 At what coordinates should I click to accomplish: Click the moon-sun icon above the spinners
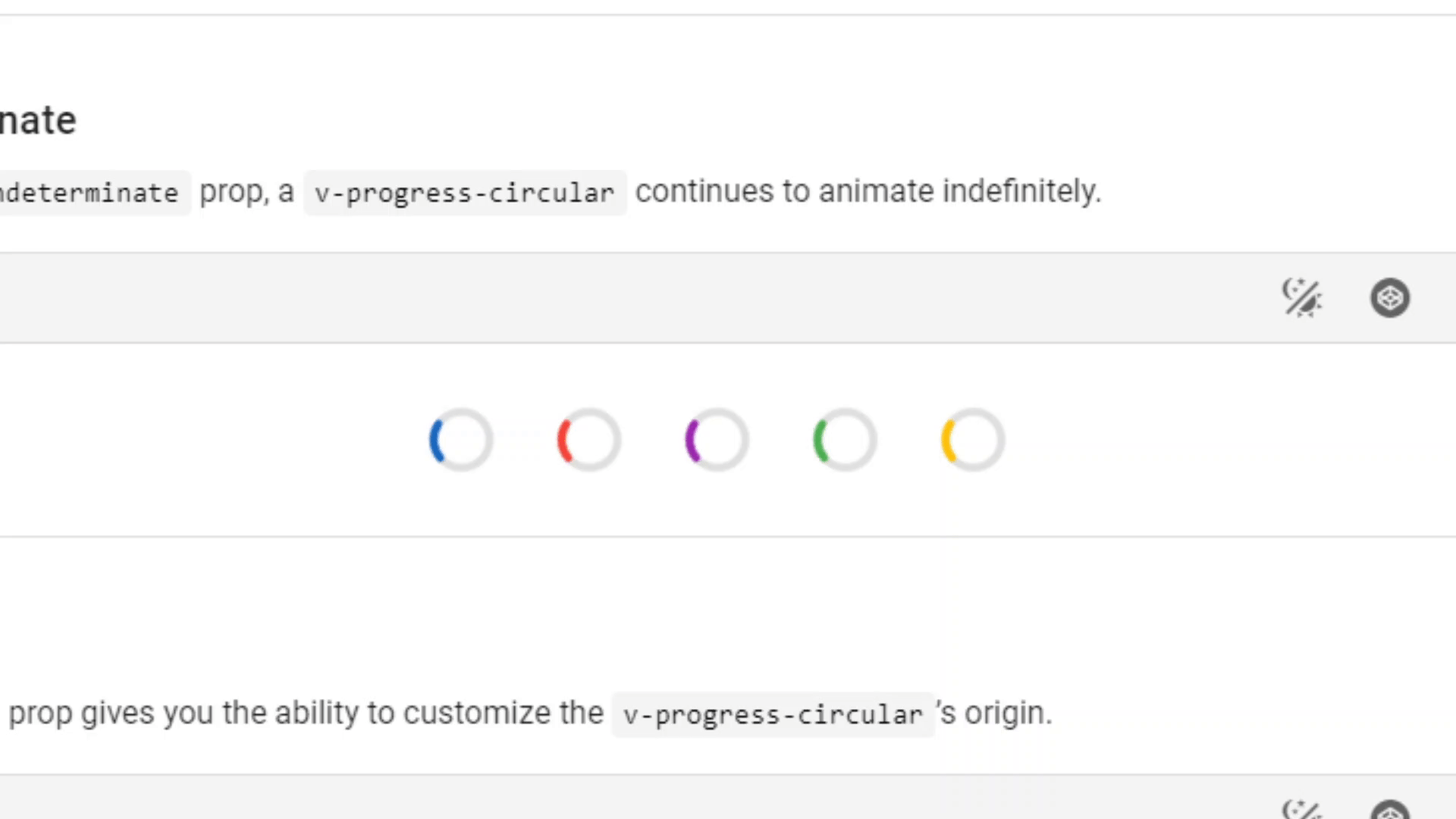click(x=1302, y=297)
